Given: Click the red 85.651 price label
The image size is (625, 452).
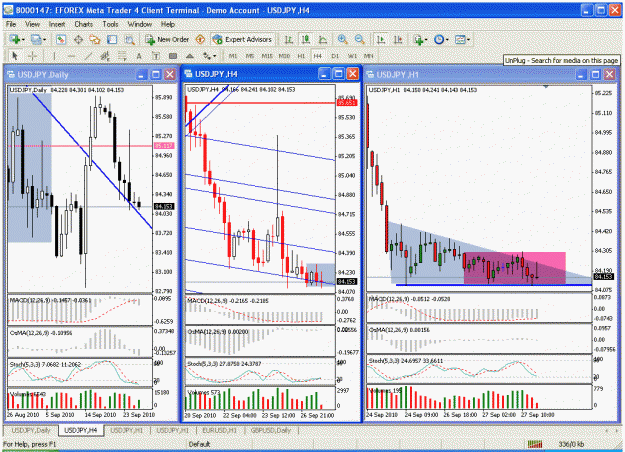Looking at the screenshot, I should point(346,103).
